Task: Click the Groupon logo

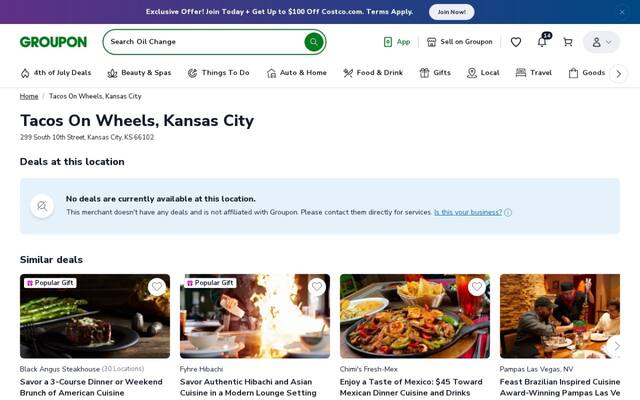Action: pos(53,42)
